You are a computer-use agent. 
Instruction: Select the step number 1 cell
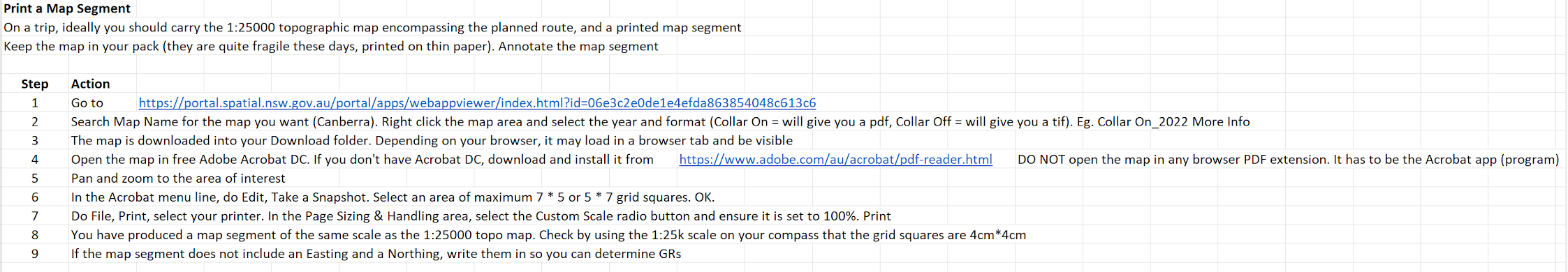35,103
